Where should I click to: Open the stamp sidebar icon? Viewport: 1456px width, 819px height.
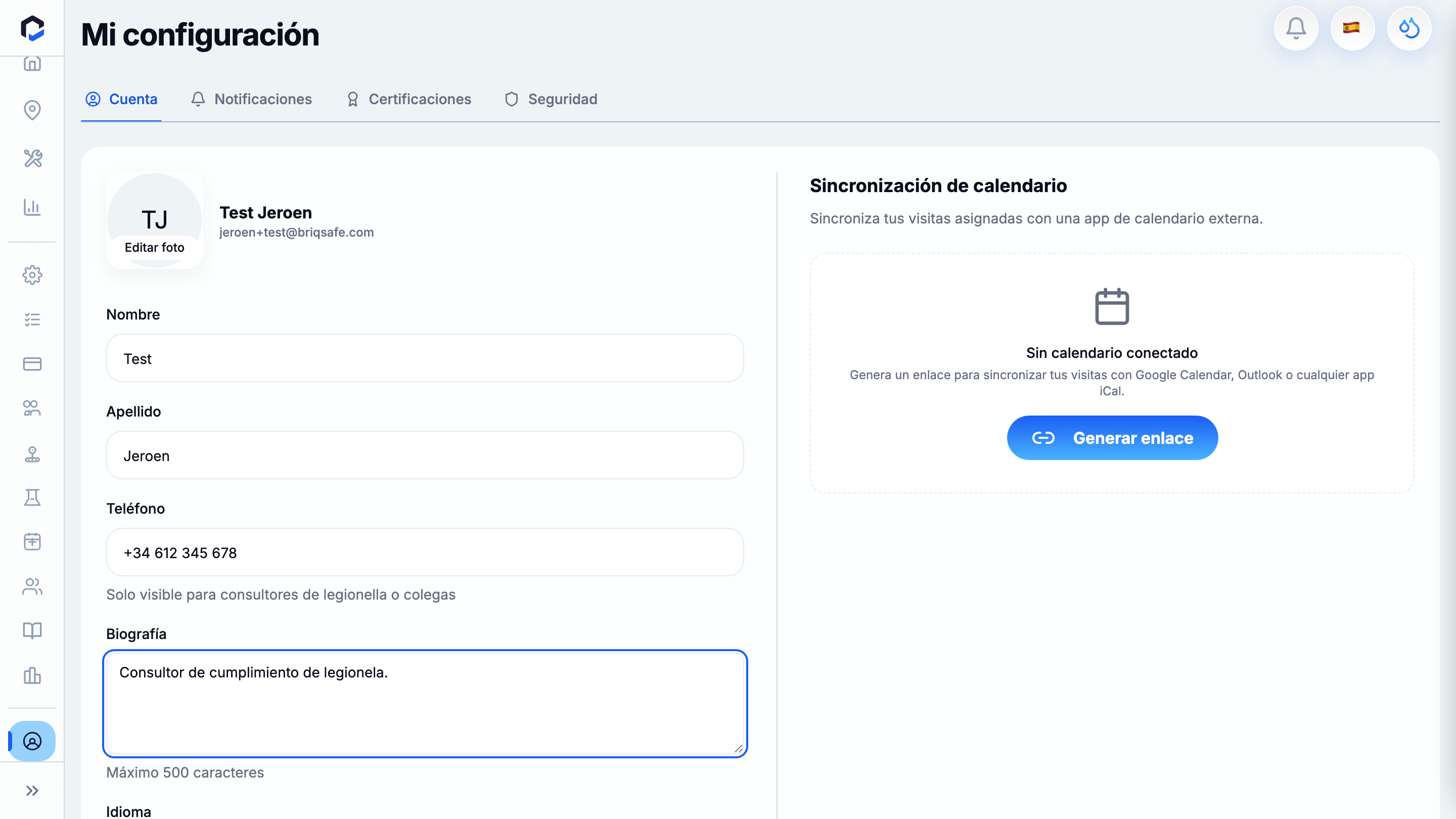tap(32, 454)
